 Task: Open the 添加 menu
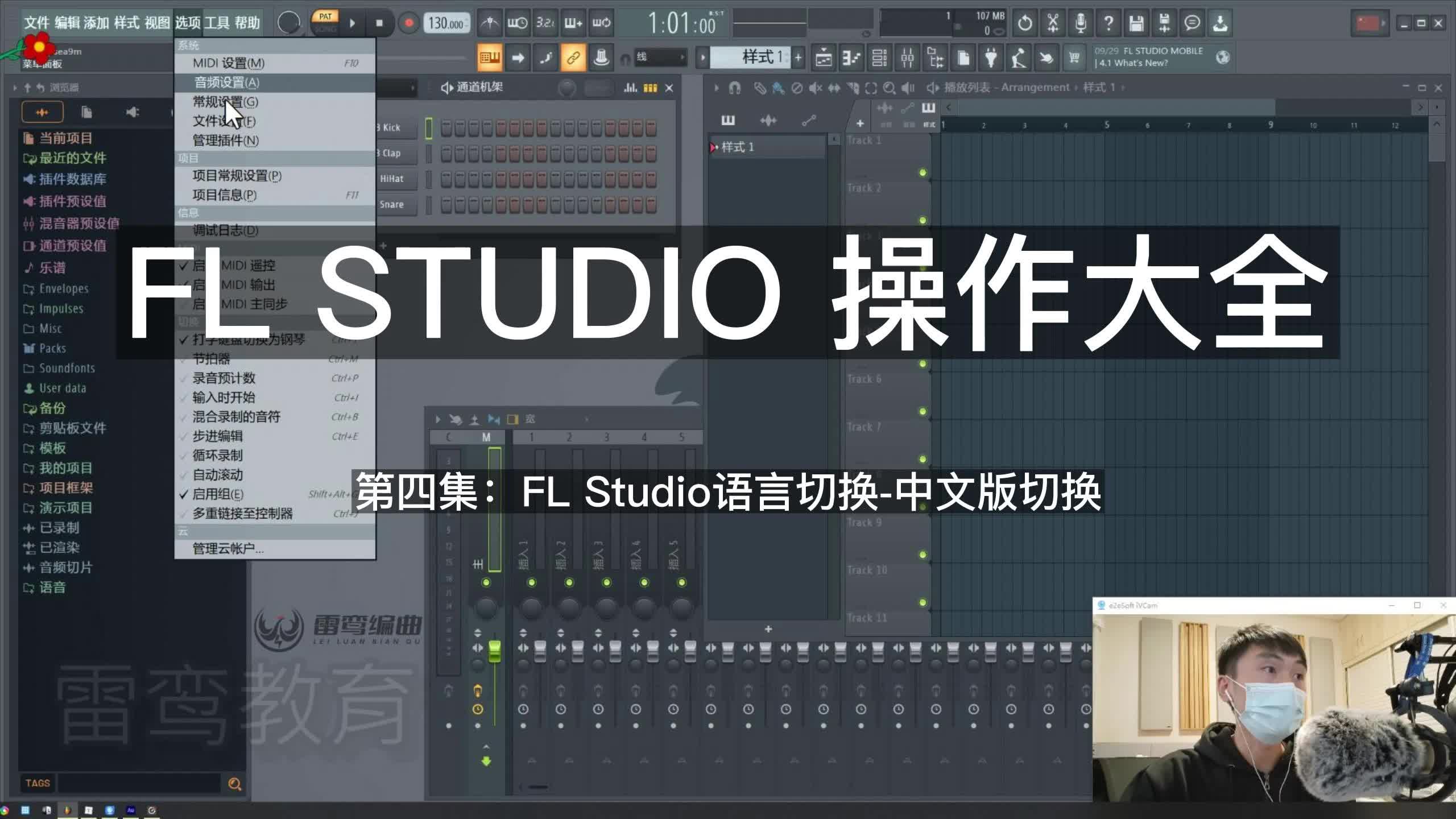click(x=96, y=23)
